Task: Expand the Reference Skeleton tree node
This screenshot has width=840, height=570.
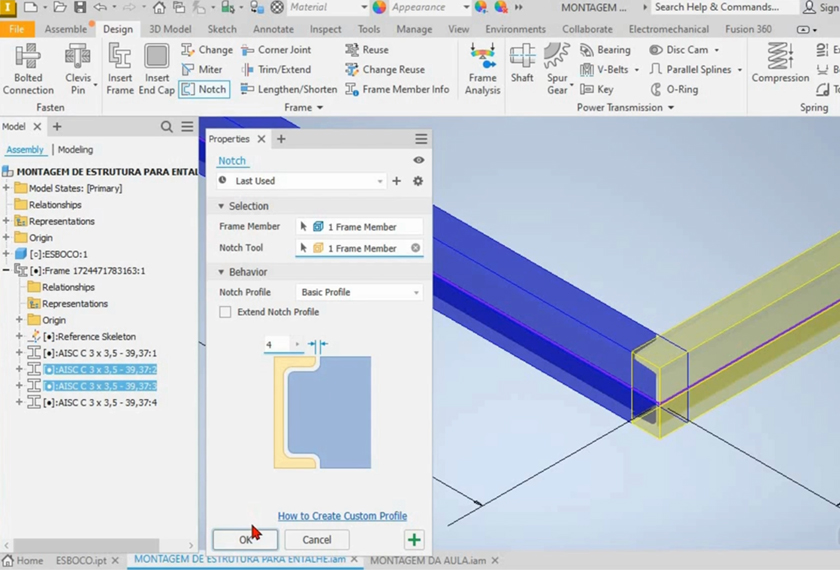Action: (x=19, y=337)
